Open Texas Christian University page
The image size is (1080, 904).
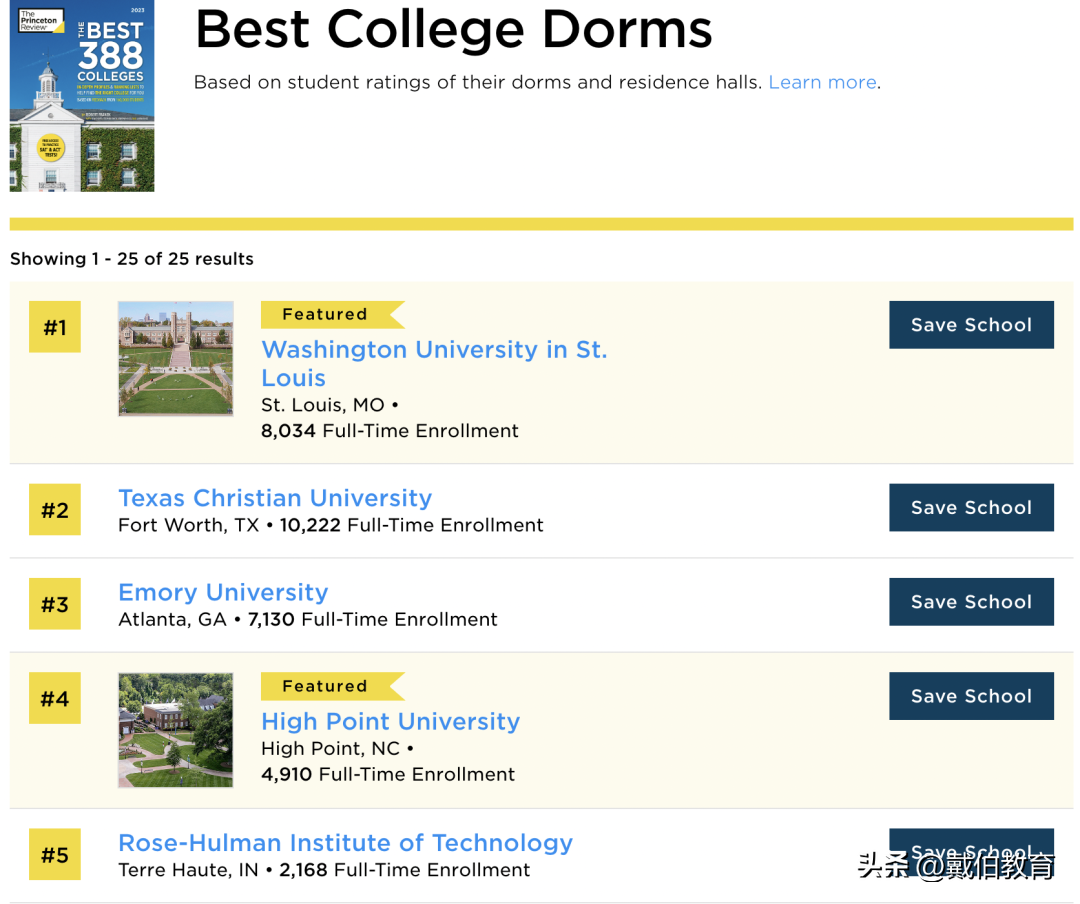275,498
